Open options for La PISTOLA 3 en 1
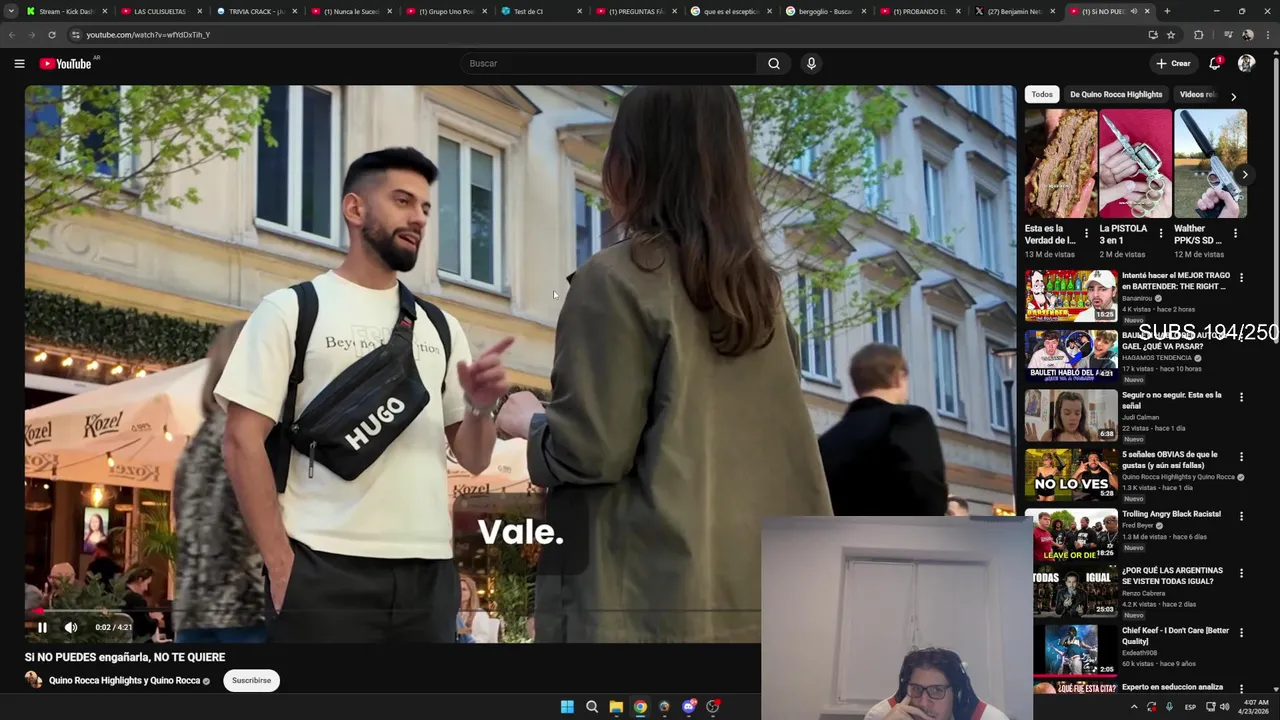 pyautogui.click(x=1161, y=233)
